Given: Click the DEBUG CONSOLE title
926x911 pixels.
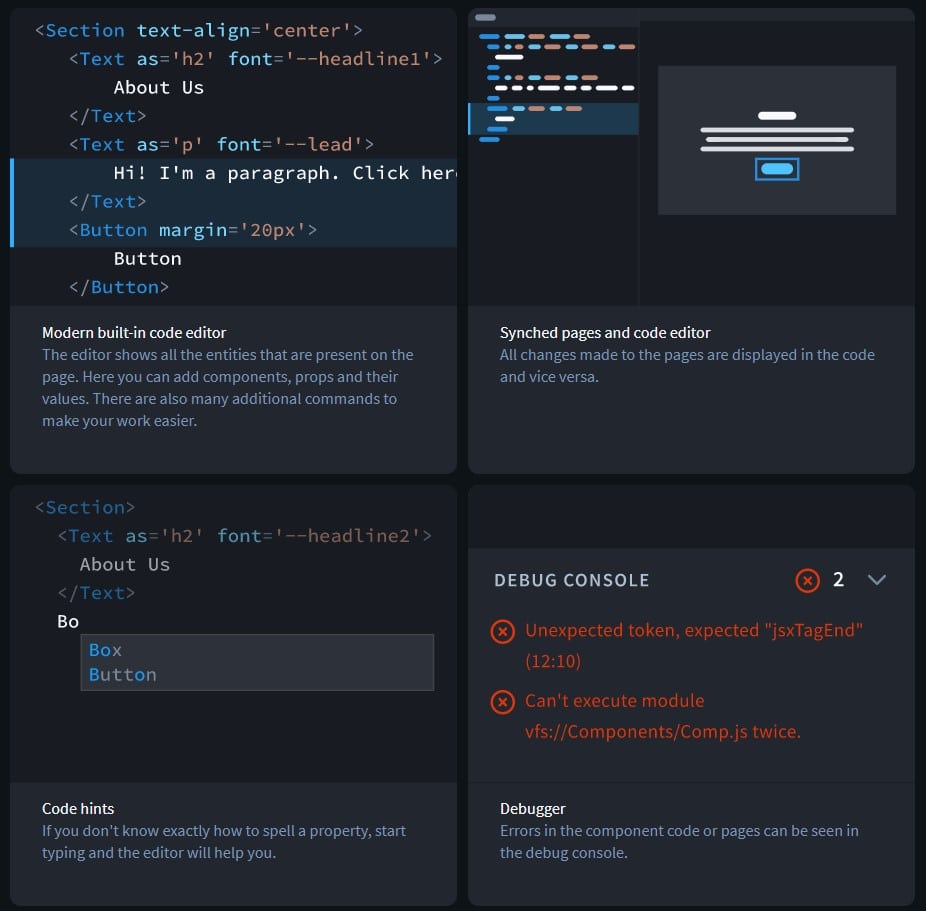Looking at the screenshot, I should point(571,580).
